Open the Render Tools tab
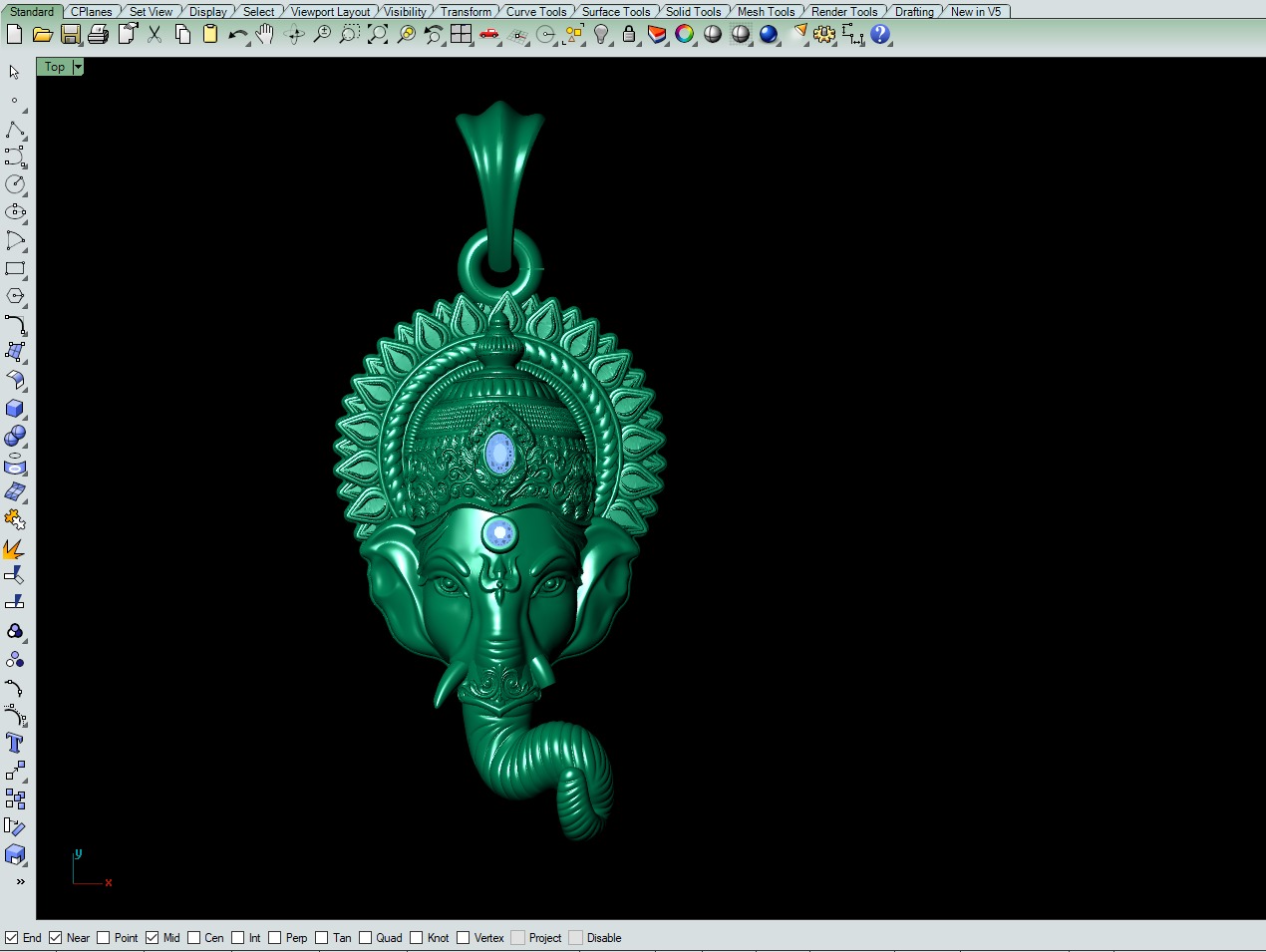 844,12
